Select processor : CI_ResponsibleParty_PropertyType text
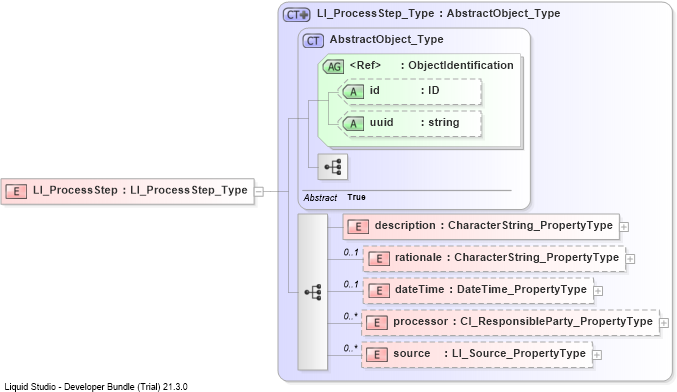 [523, 321]
